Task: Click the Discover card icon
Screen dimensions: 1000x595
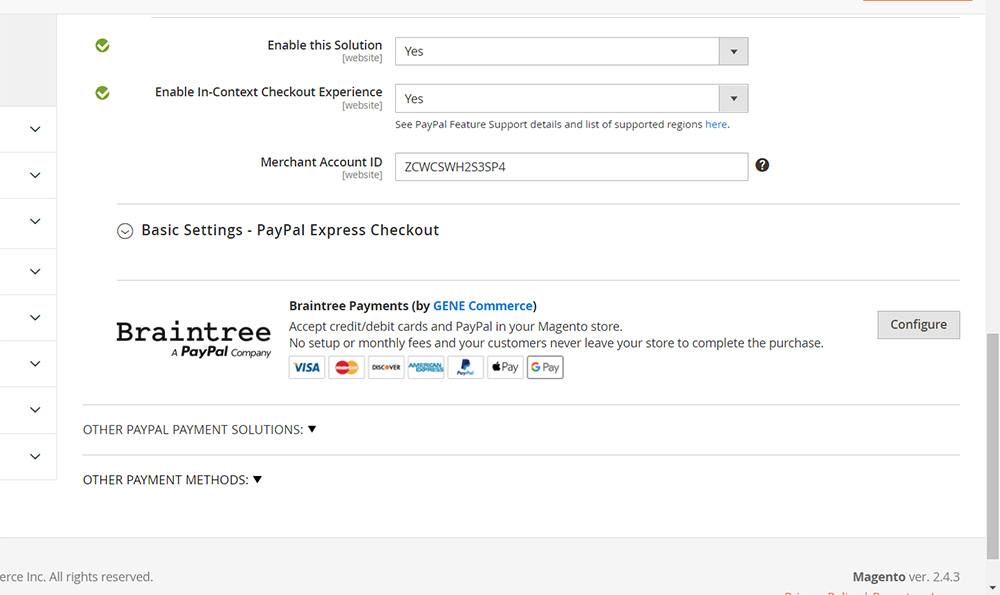Action: point(386,367)
